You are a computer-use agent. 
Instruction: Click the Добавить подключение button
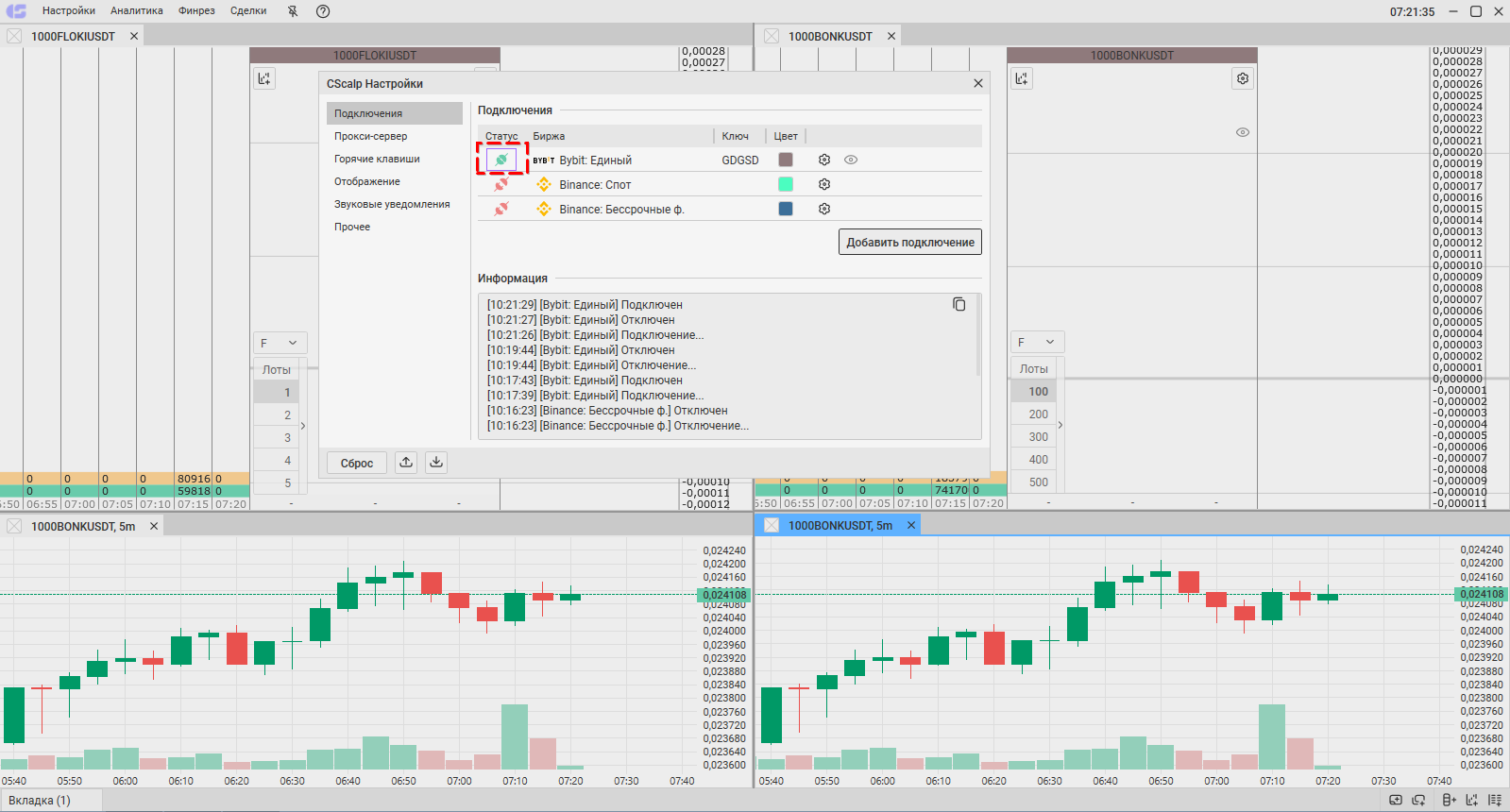pyautogui.click(x=909, y=243)
